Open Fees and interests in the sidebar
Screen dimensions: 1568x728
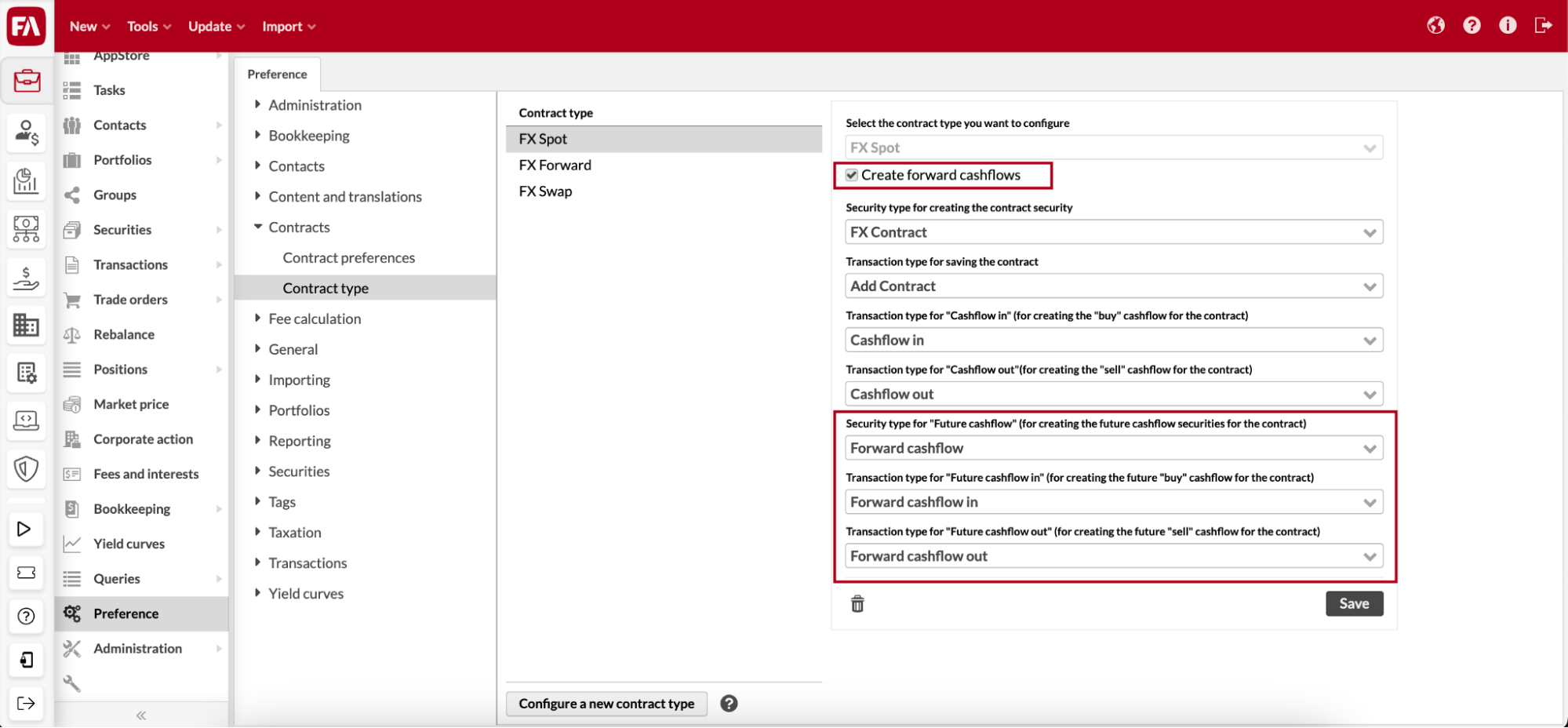141,474
